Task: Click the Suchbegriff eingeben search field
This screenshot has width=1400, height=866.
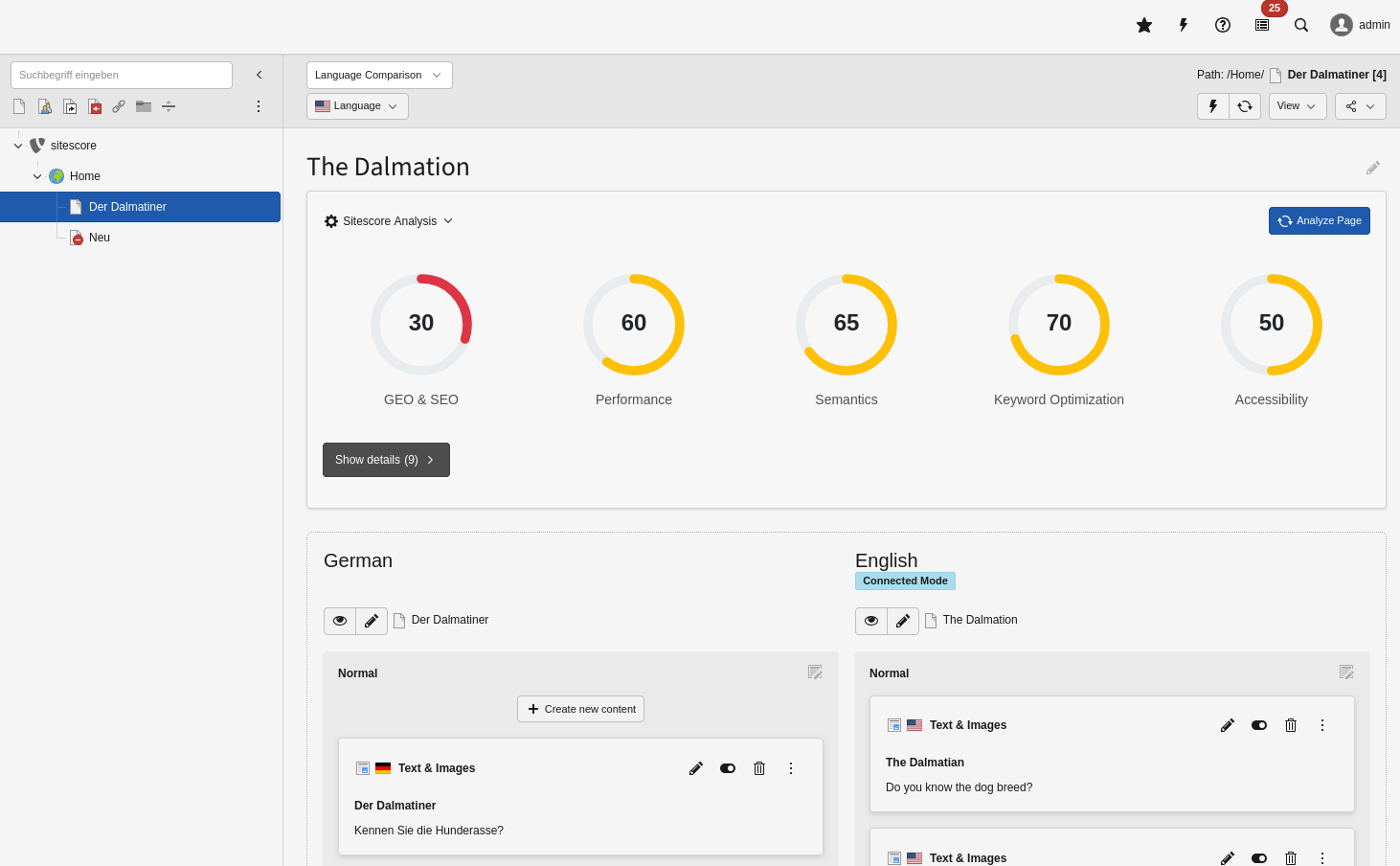Action: (x=122, y=75)
